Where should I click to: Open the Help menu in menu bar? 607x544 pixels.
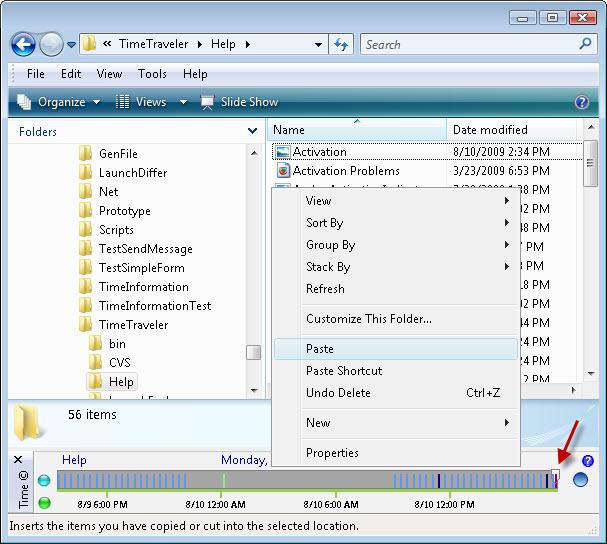click(x=195, y=74)
